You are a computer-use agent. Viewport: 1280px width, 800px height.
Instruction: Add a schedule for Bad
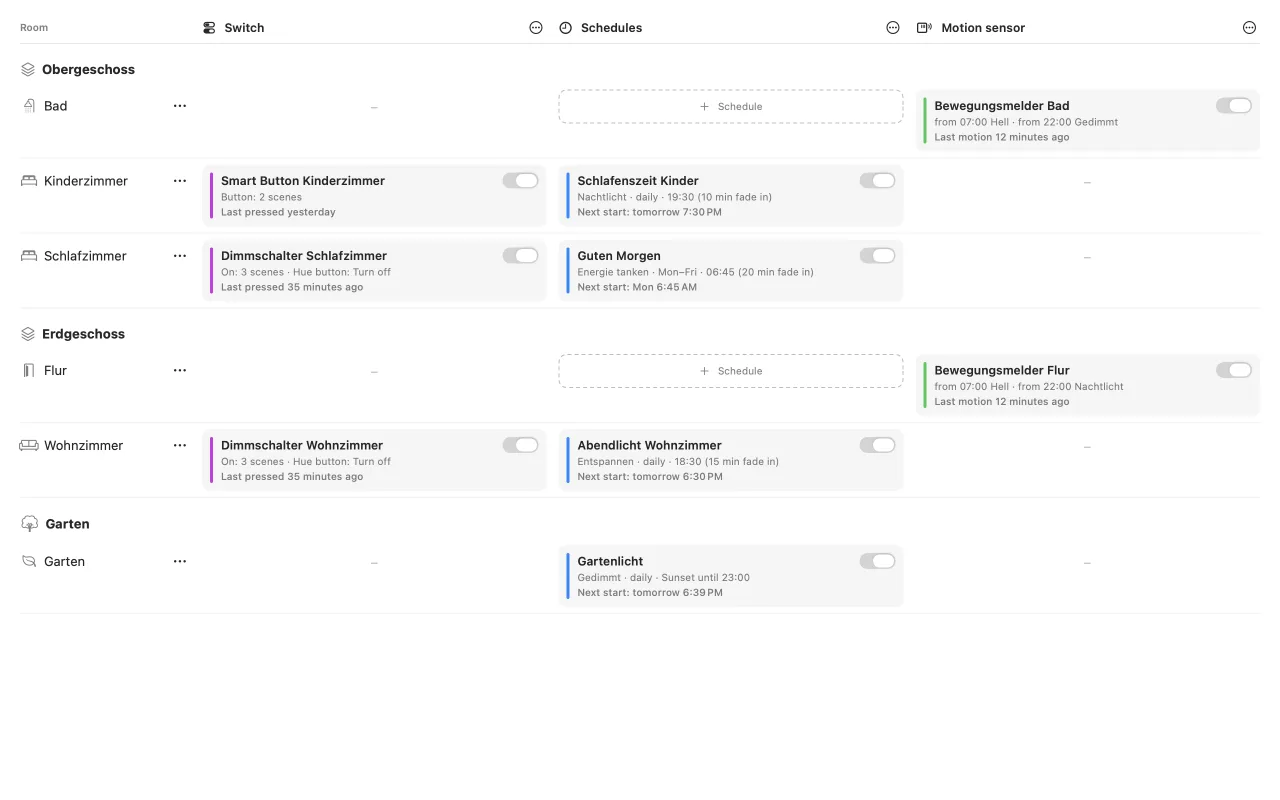click(x=731, y=106)
